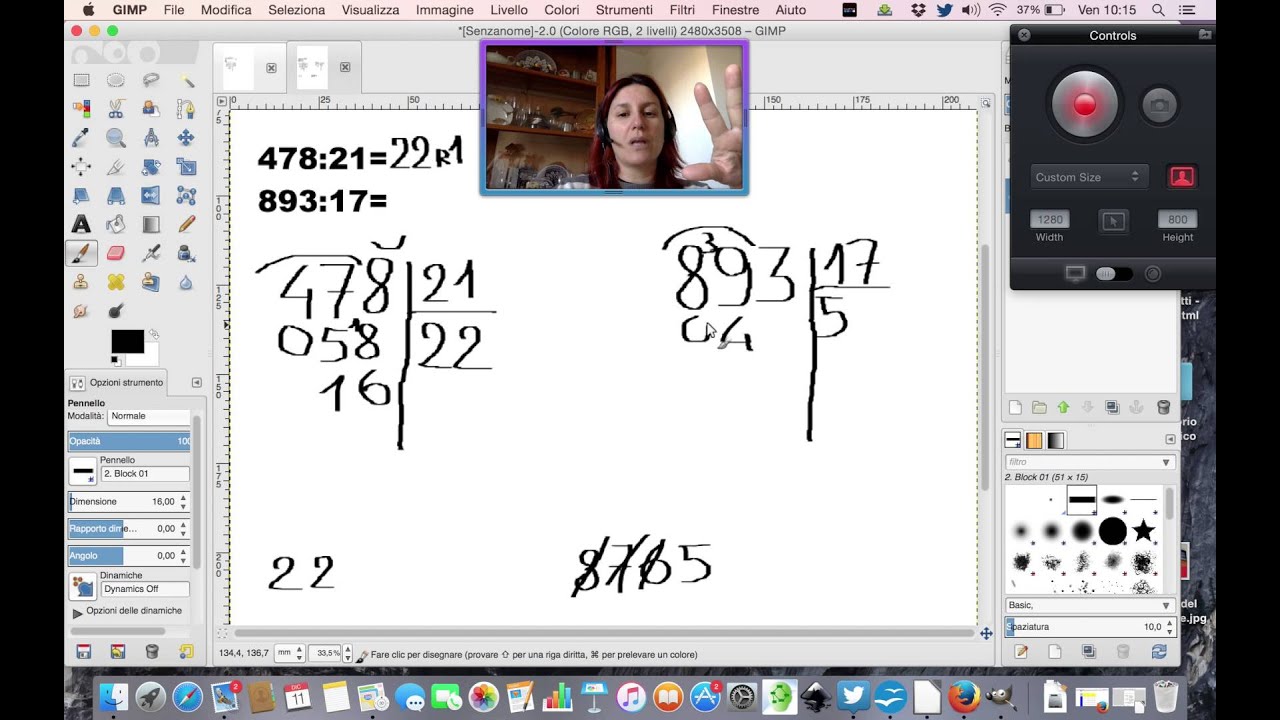Select the Rectangle Select tool

click(x=81, y=80)
